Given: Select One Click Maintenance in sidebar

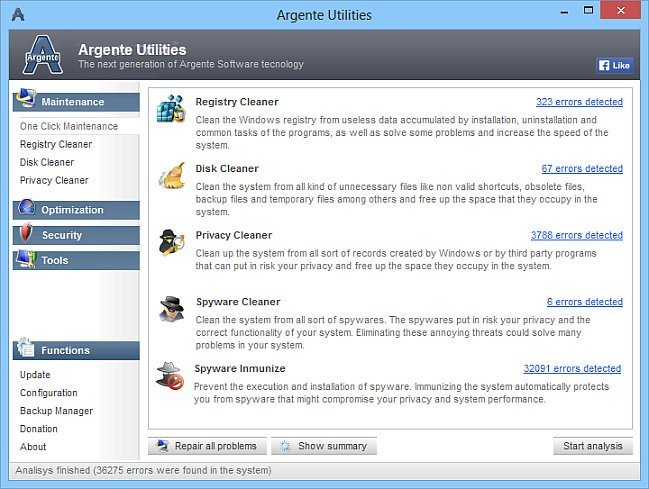Looking at the screenshot, I should (x=68, y=126).
